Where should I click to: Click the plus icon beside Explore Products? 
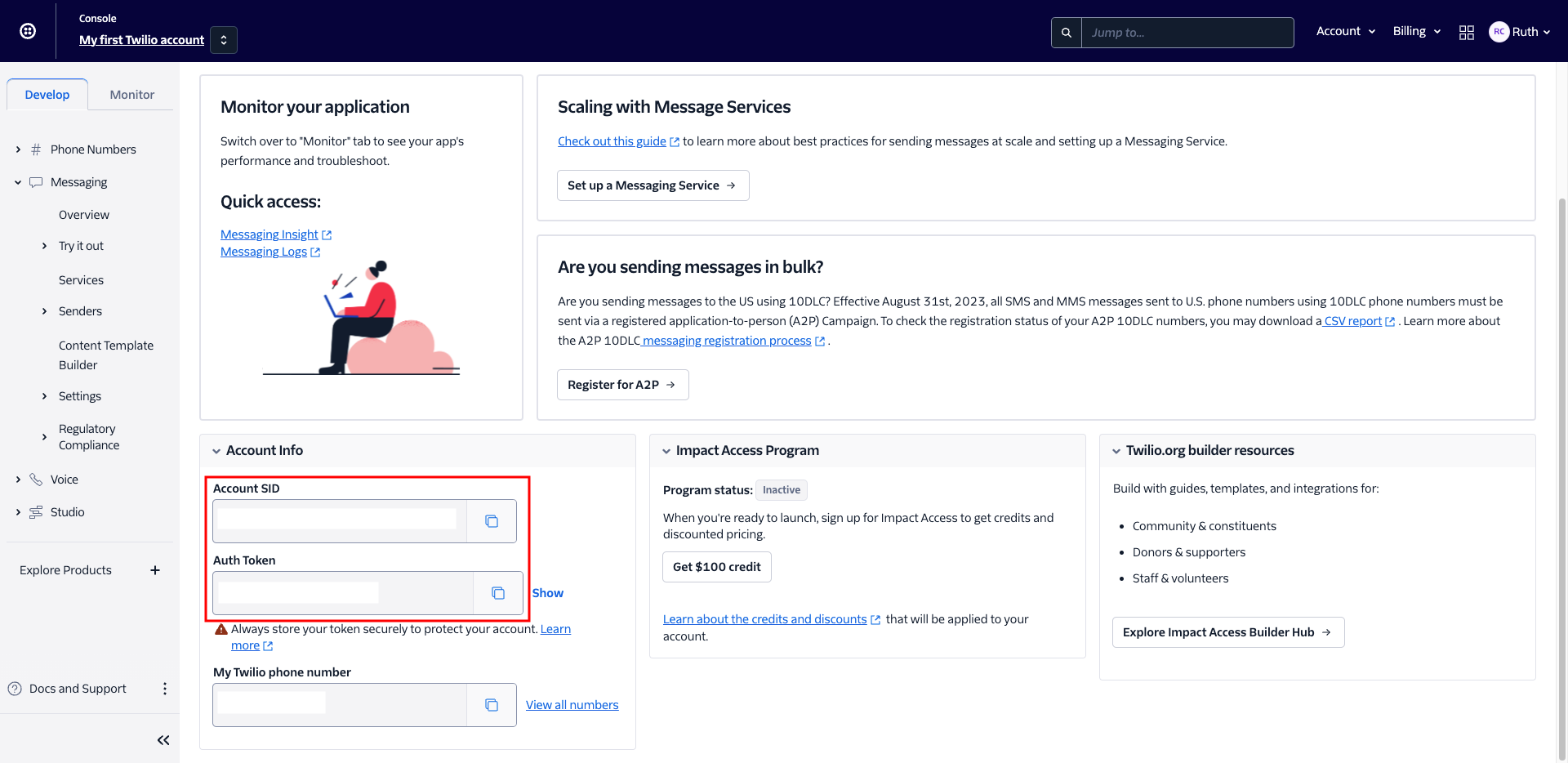click(155, 570)
